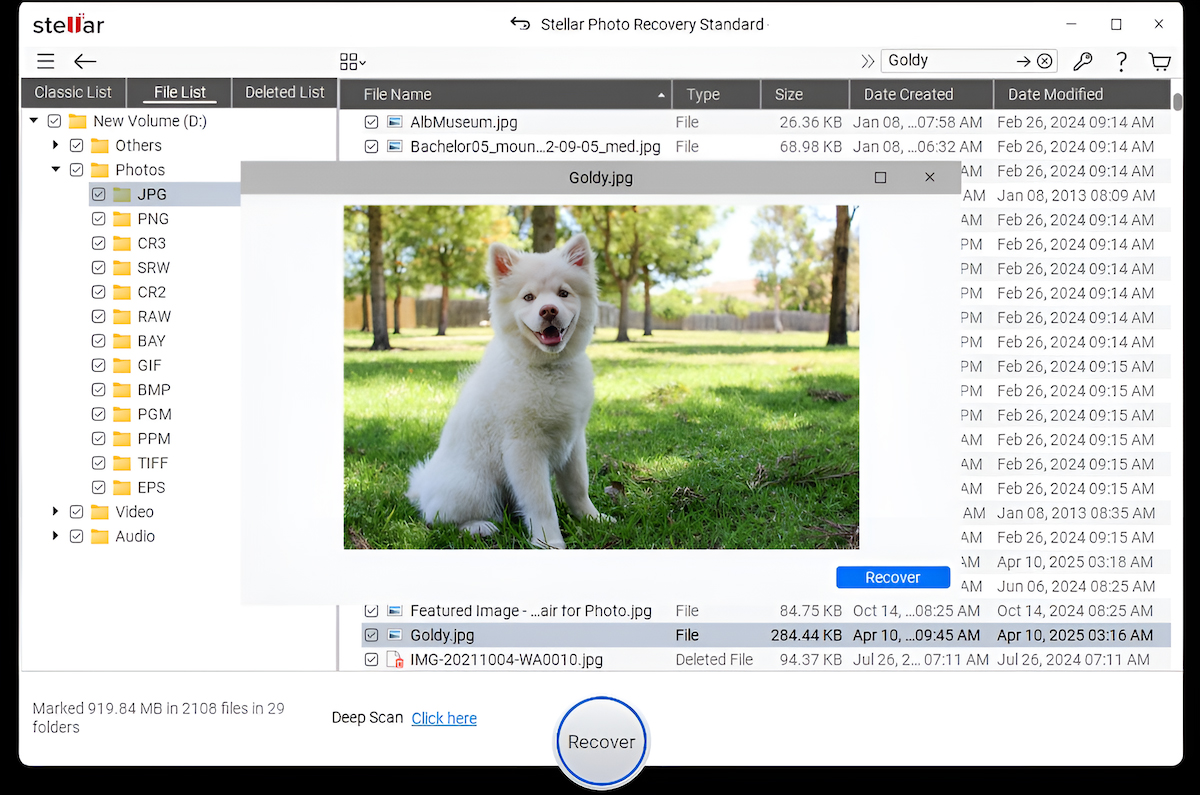The width and height of the screenshot is (1200, 795).
Task: Expand the Video folder
Action: pyautogui.click(x=55, y=511)
